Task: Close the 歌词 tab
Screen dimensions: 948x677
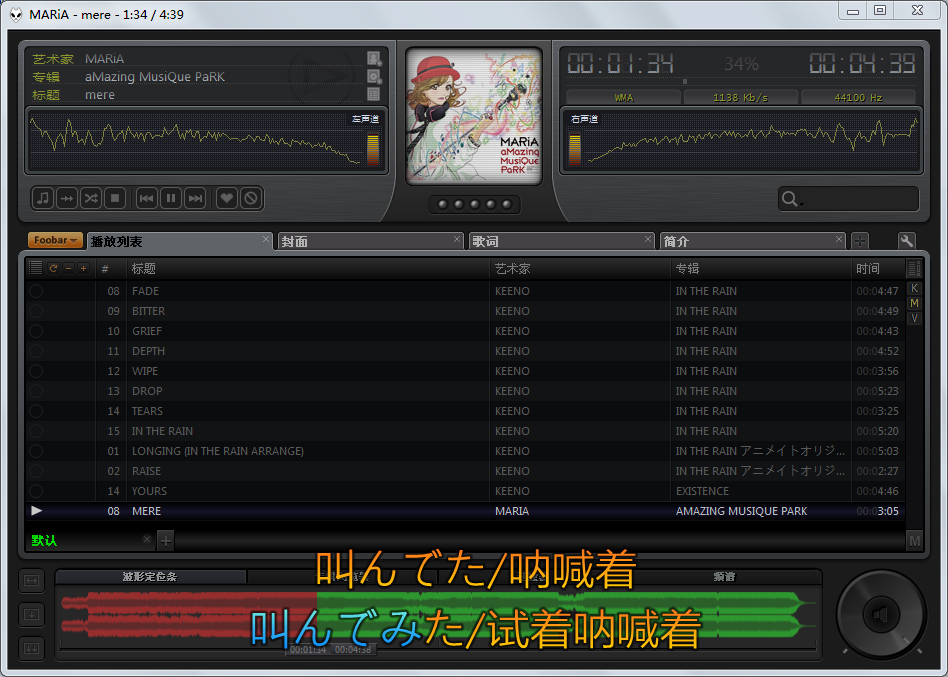Action: [648, 239]
